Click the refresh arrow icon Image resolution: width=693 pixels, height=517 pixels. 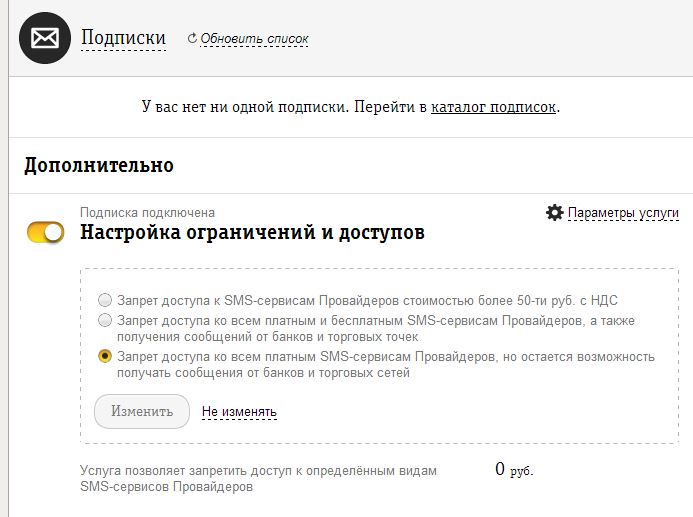(193, 39)
